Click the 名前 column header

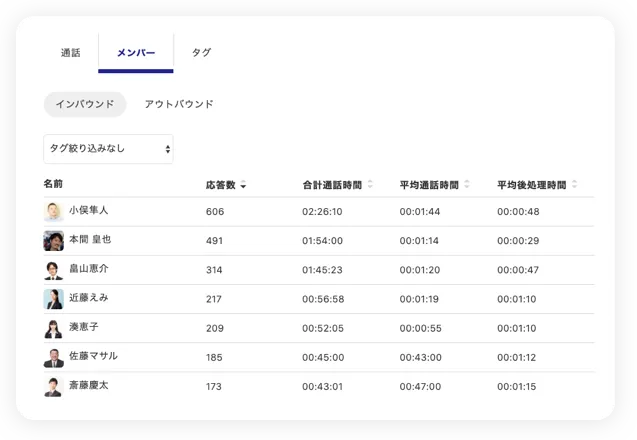[x=53, y=184]
